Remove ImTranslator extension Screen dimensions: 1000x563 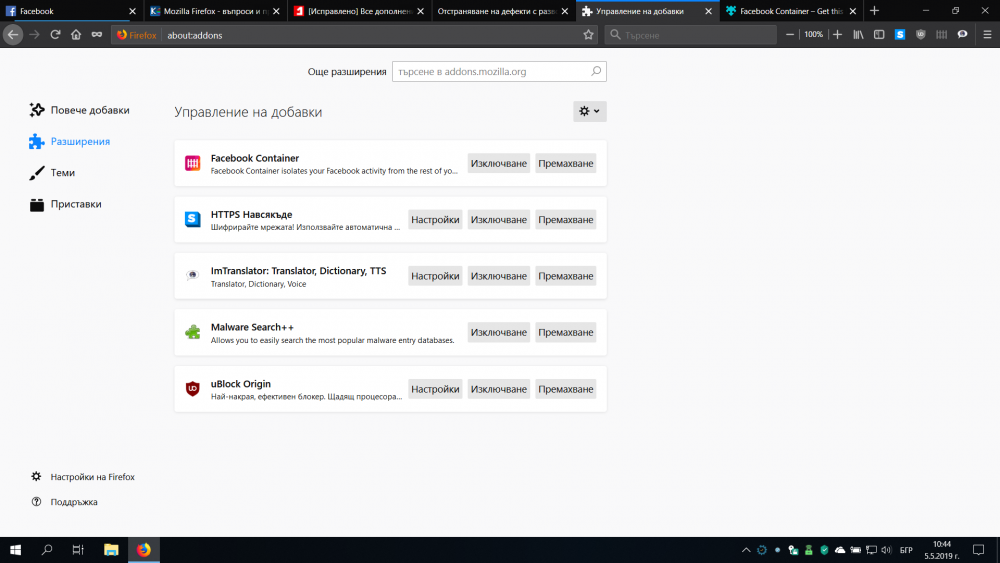tap(566, 275)
